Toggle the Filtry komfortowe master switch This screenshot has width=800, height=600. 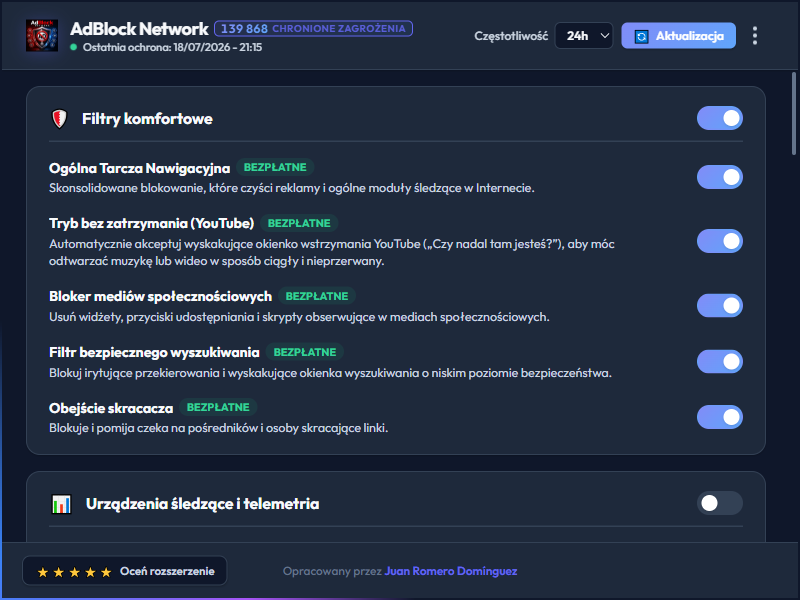coord(719,118)
